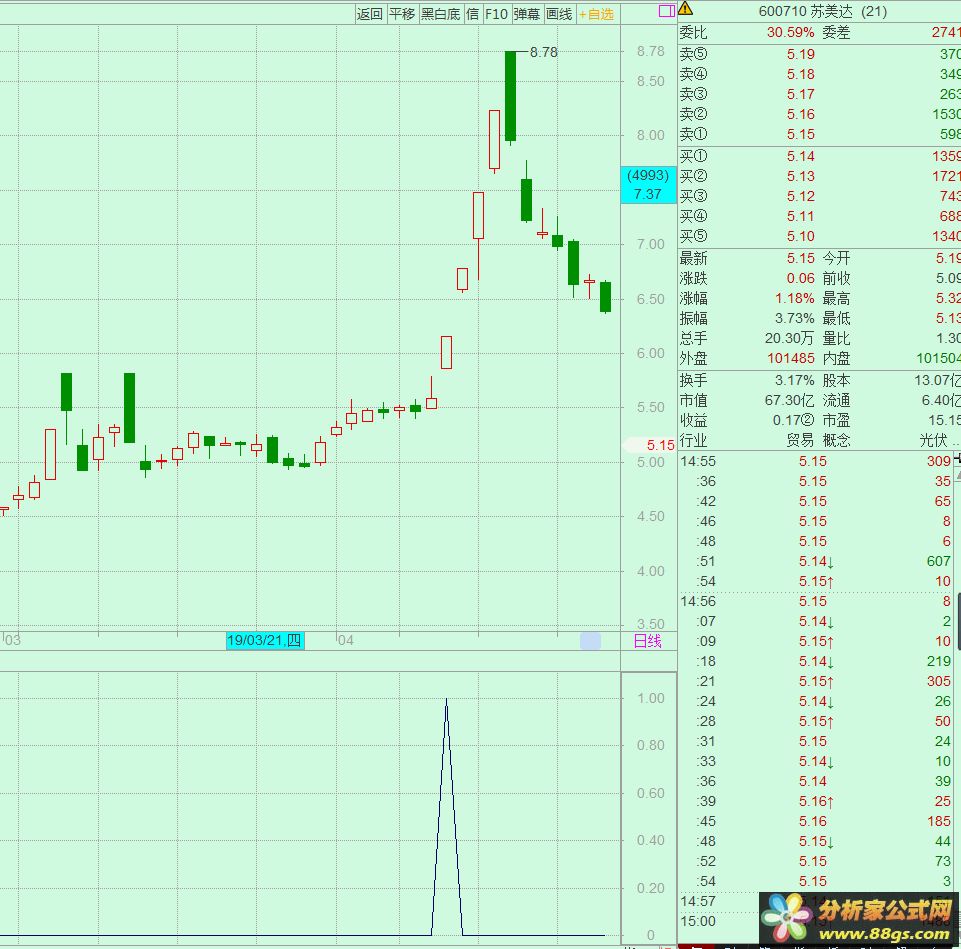The image size is (961, 949).
Task: Activate the 平移 (pan) toolbar button
Action: [x=402, y=14]
